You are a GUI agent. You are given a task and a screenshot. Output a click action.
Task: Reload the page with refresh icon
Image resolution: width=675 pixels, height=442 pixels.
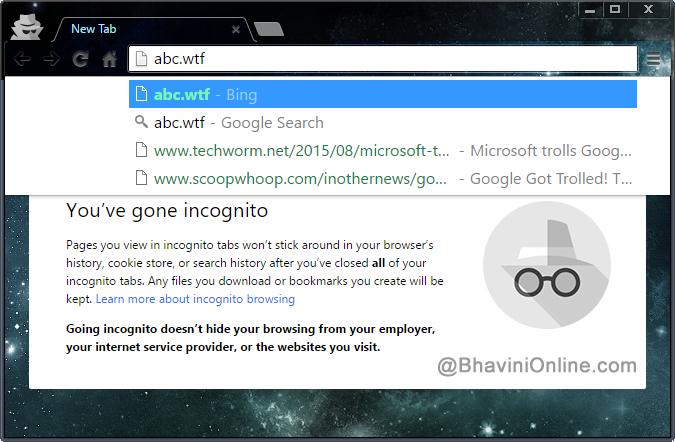tap(81, 59)
